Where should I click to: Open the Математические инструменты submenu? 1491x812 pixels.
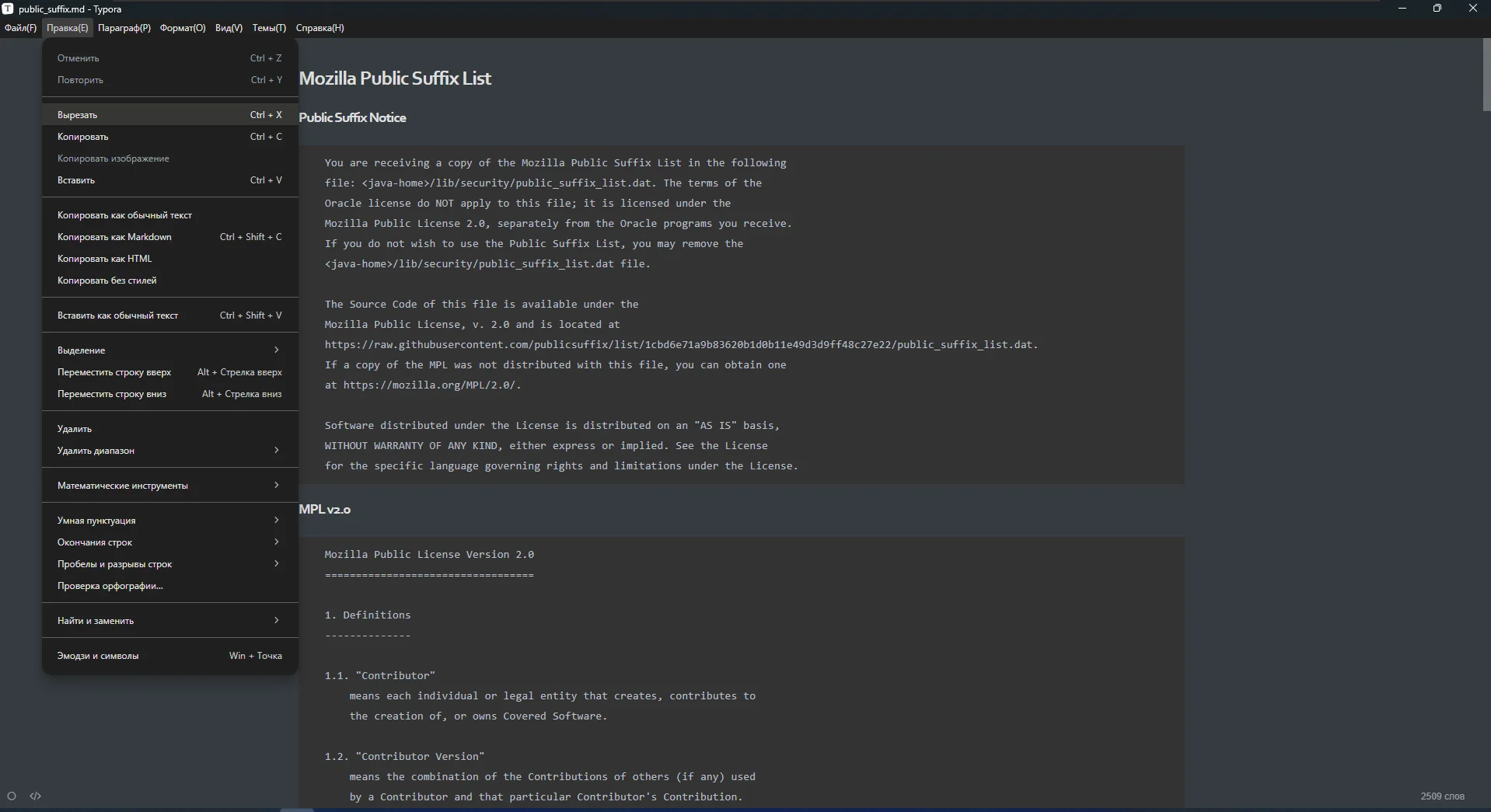(x=169, y=486)
